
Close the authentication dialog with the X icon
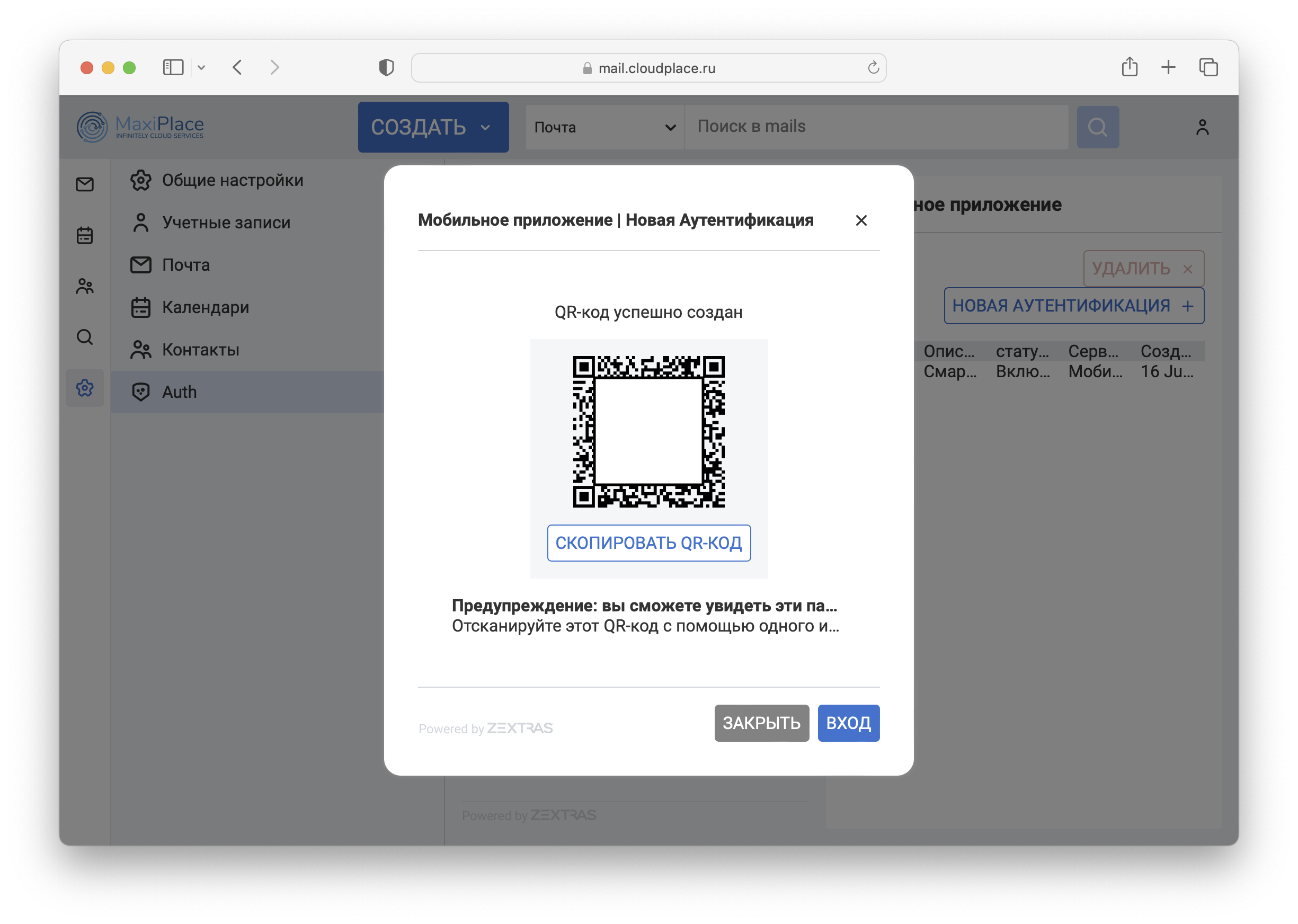click(860, 220)
